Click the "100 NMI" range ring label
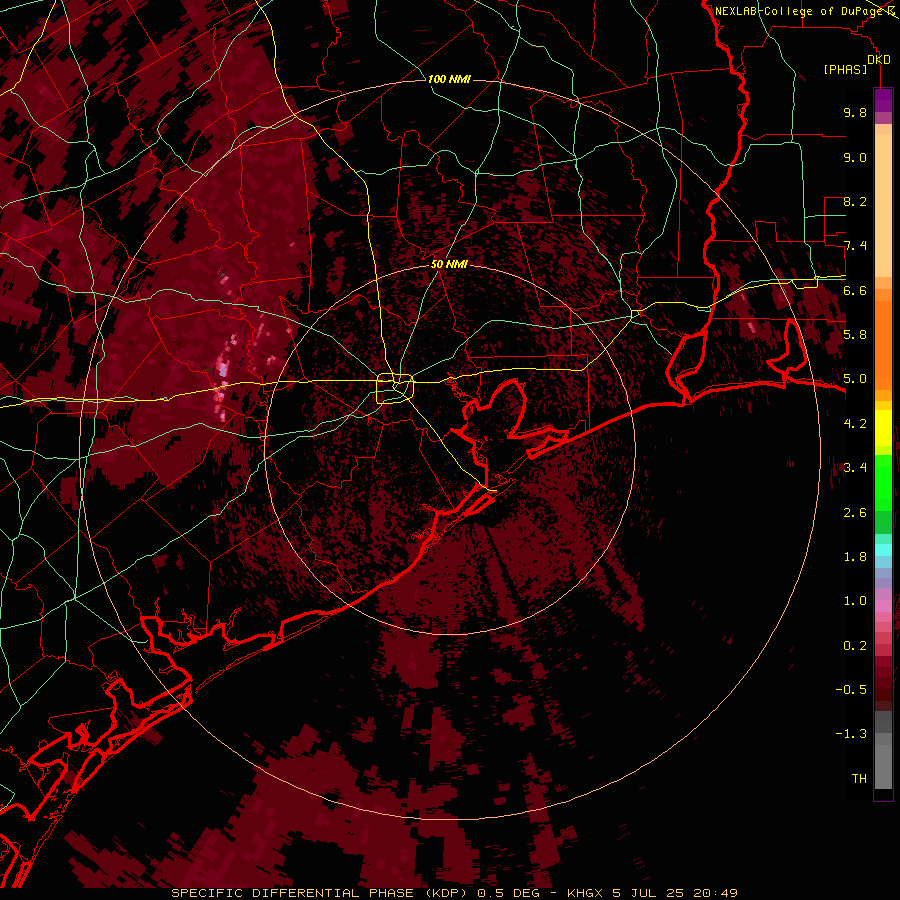 click(449, 79)
